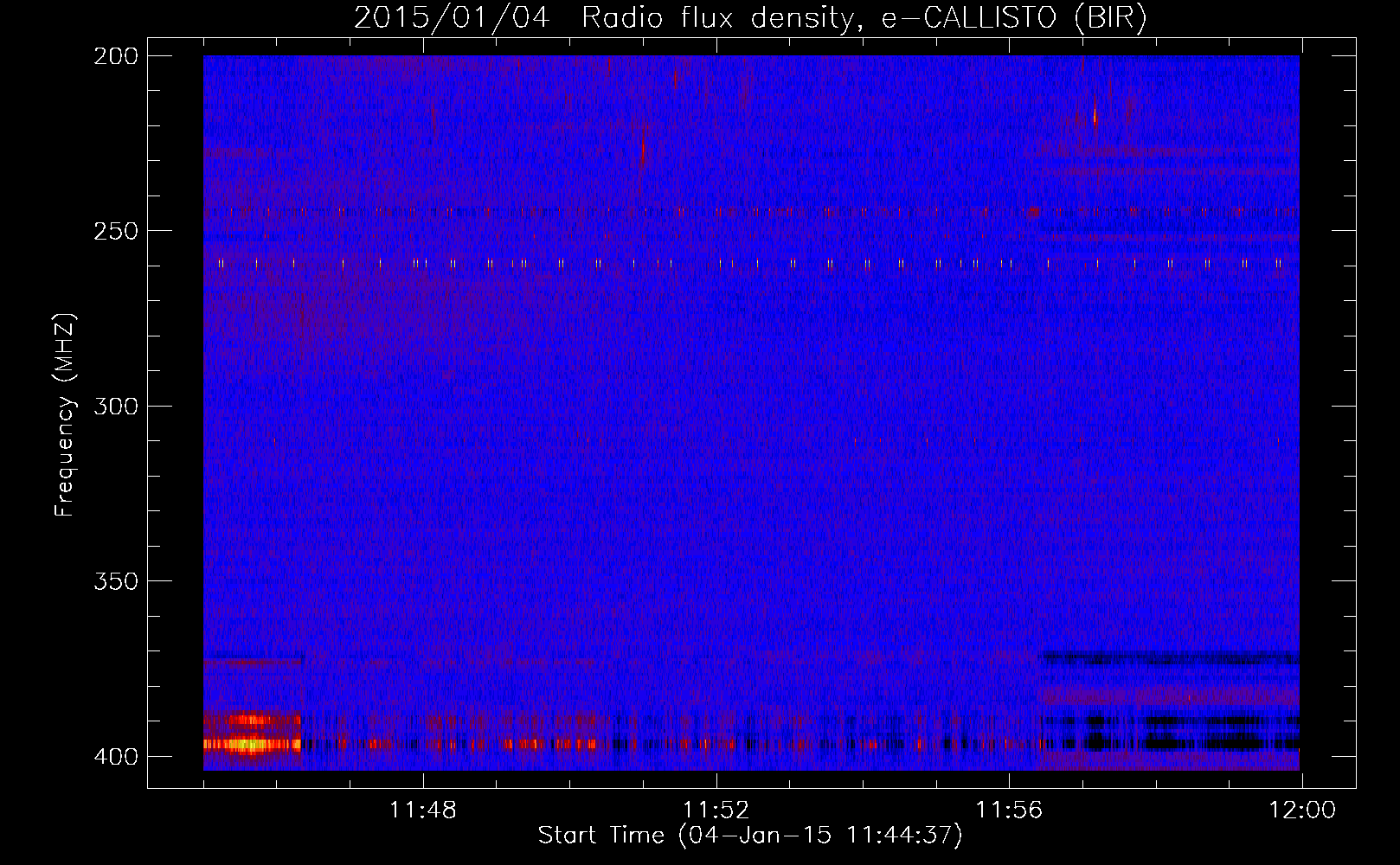
Task: Click the 250 frequency tick label
Action: coord(115,231)
